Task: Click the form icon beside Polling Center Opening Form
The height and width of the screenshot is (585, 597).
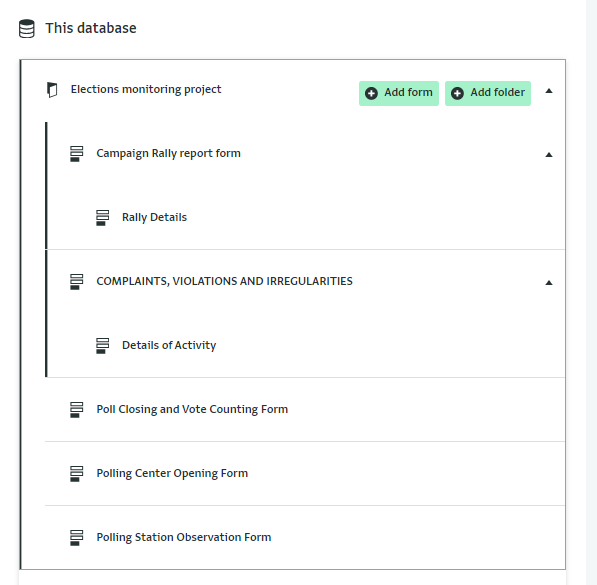Action: 77,473
